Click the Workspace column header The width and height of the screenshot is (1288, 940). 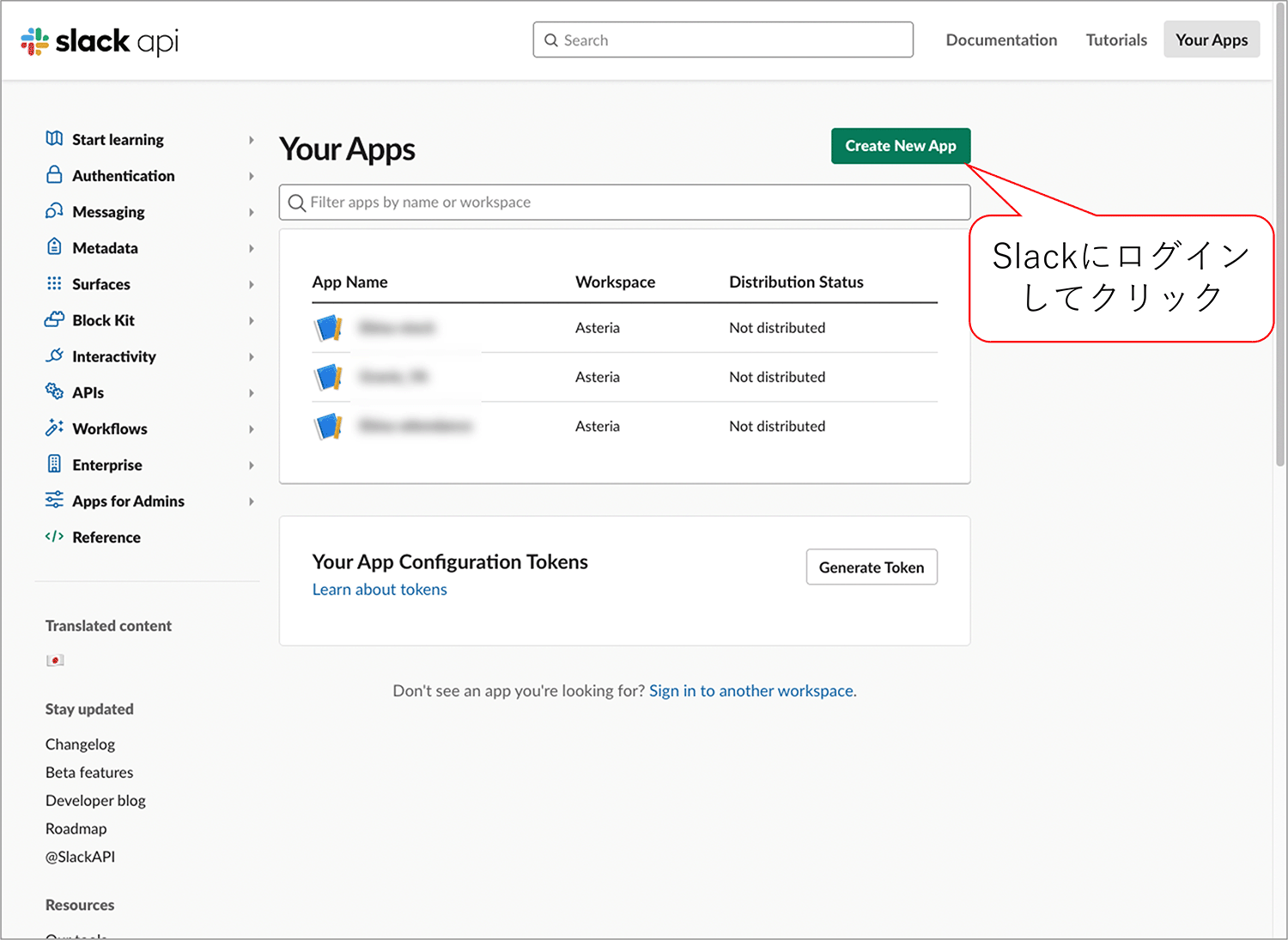pyautogui.click(x=615, y=282)
